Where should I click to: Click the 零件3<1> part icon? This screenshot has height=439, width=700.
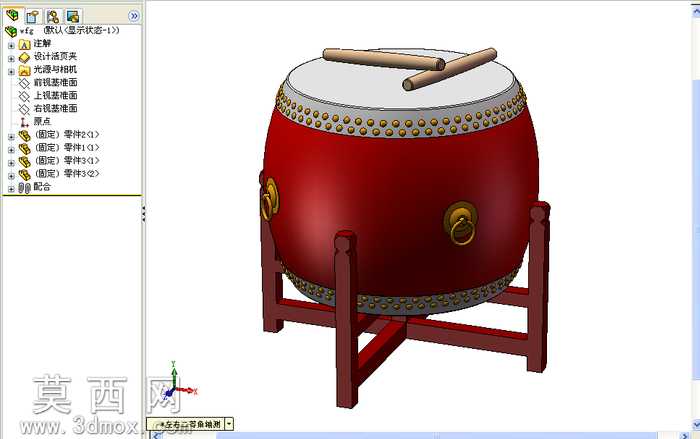pyautogui.click(x=25, y=162)
